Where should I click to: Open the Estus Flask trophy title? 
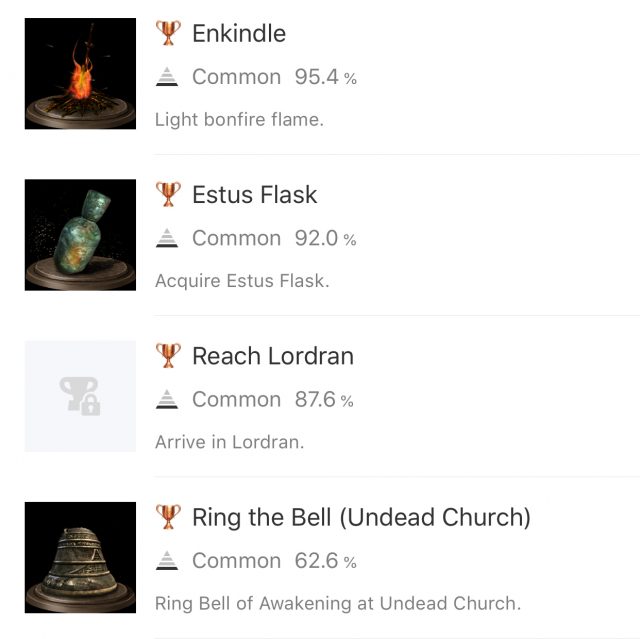tap(254, 194)
